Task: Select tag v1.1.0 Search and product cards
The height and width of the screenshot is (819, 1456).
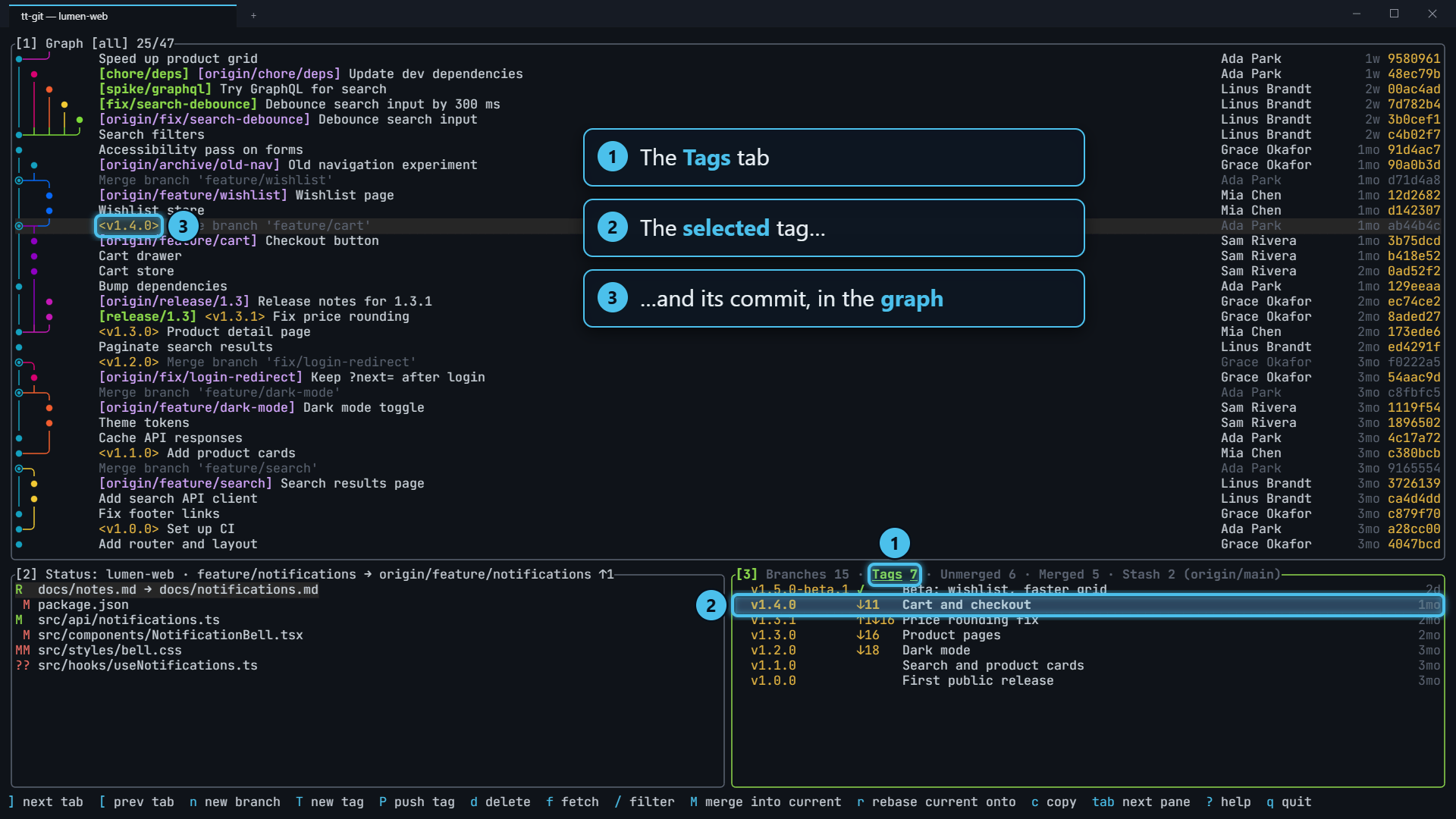Action: tap(1088, 666)
